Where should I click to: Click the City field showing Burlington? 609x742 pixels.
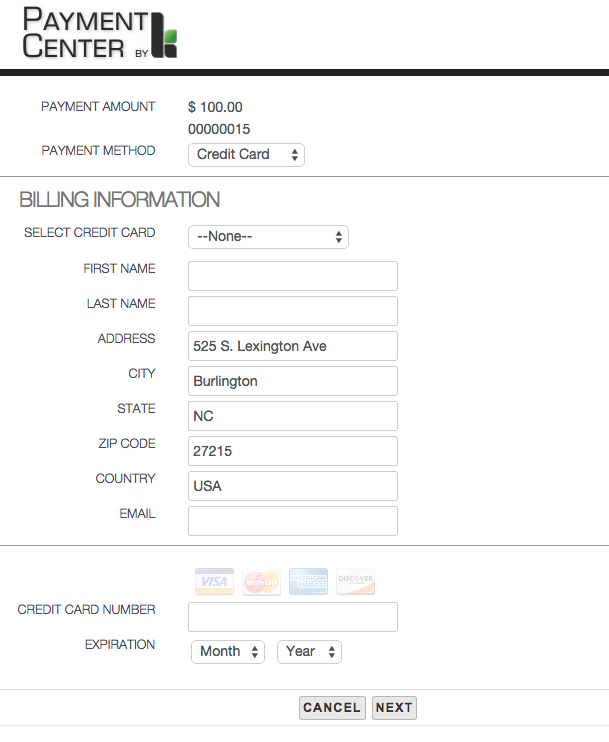click(x=293, y=381)
